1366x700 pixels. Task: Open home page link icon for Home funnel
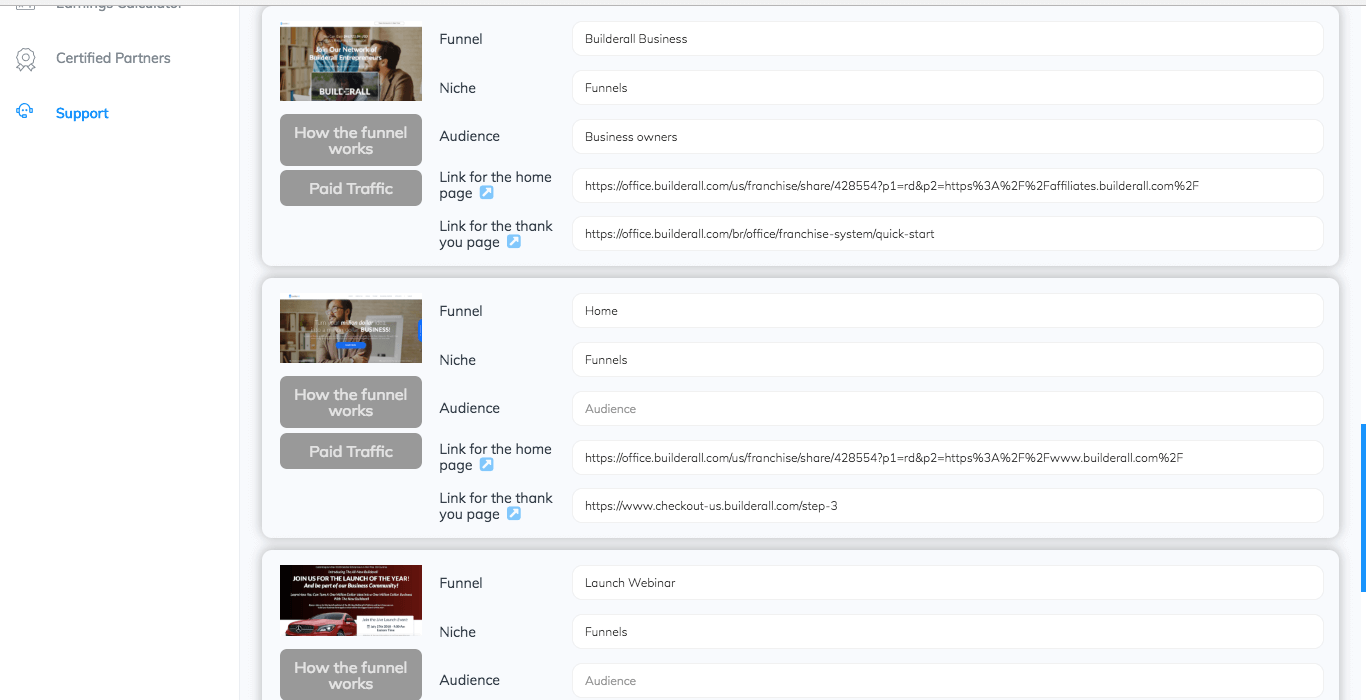tap(487, 465)
